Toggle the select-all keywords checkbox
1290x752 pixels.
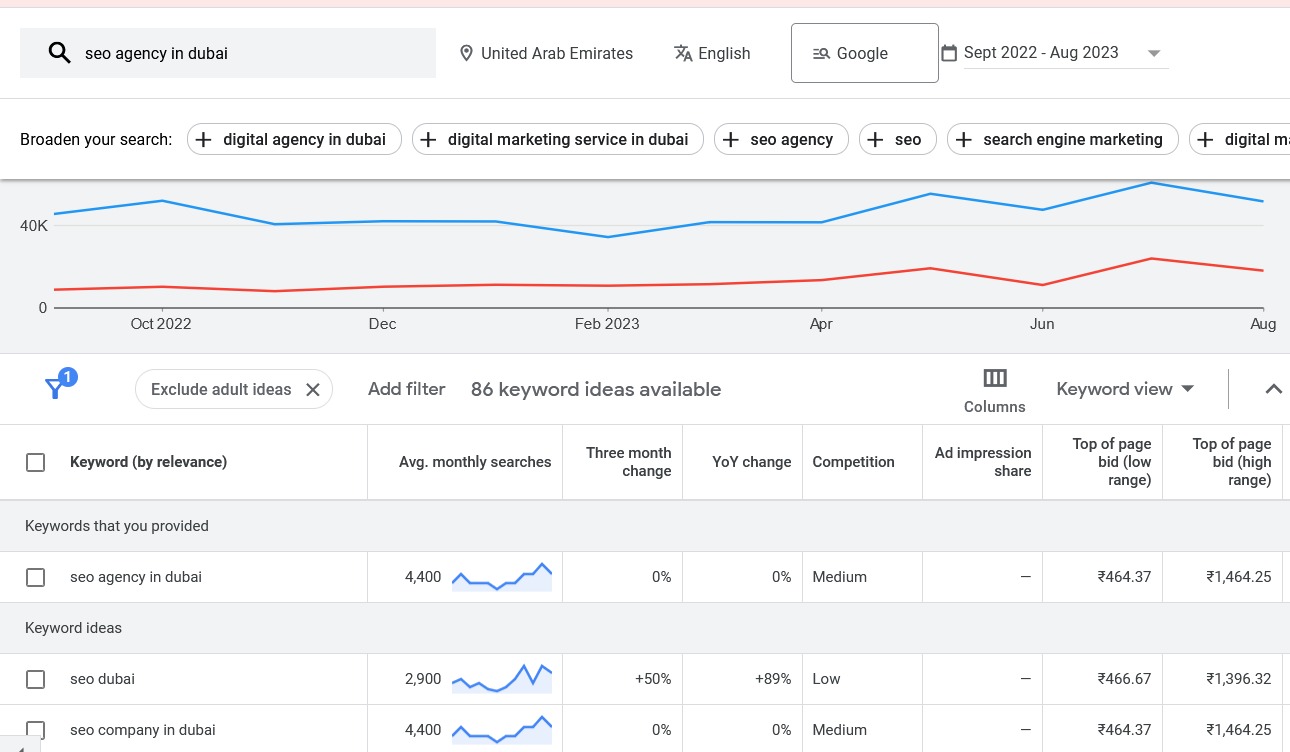pyautogui.click(x=36, y=462)
